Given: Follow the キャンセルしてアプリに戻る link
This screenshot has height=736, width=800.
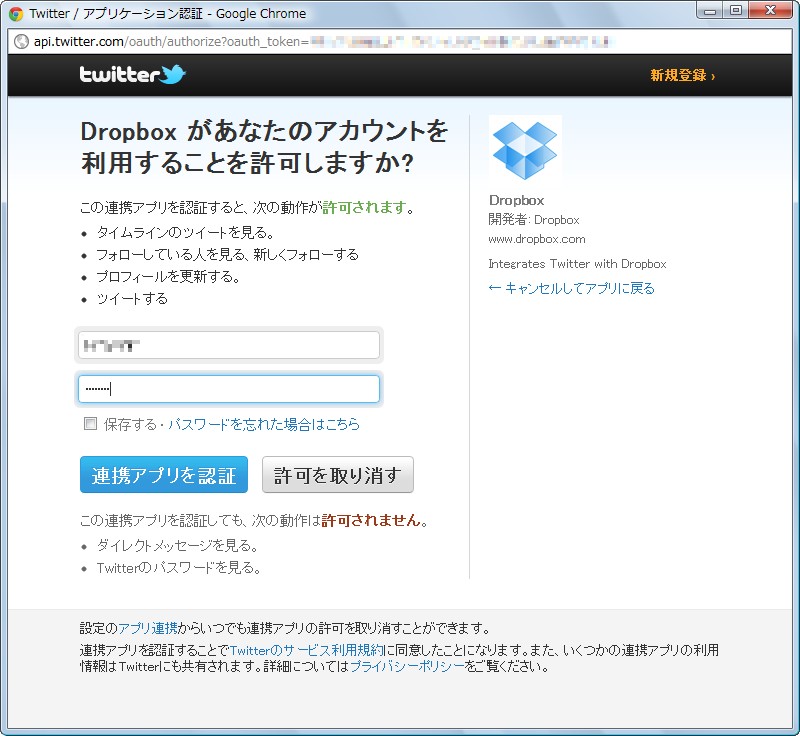Looking at the screenshot, I should [571, 288].
